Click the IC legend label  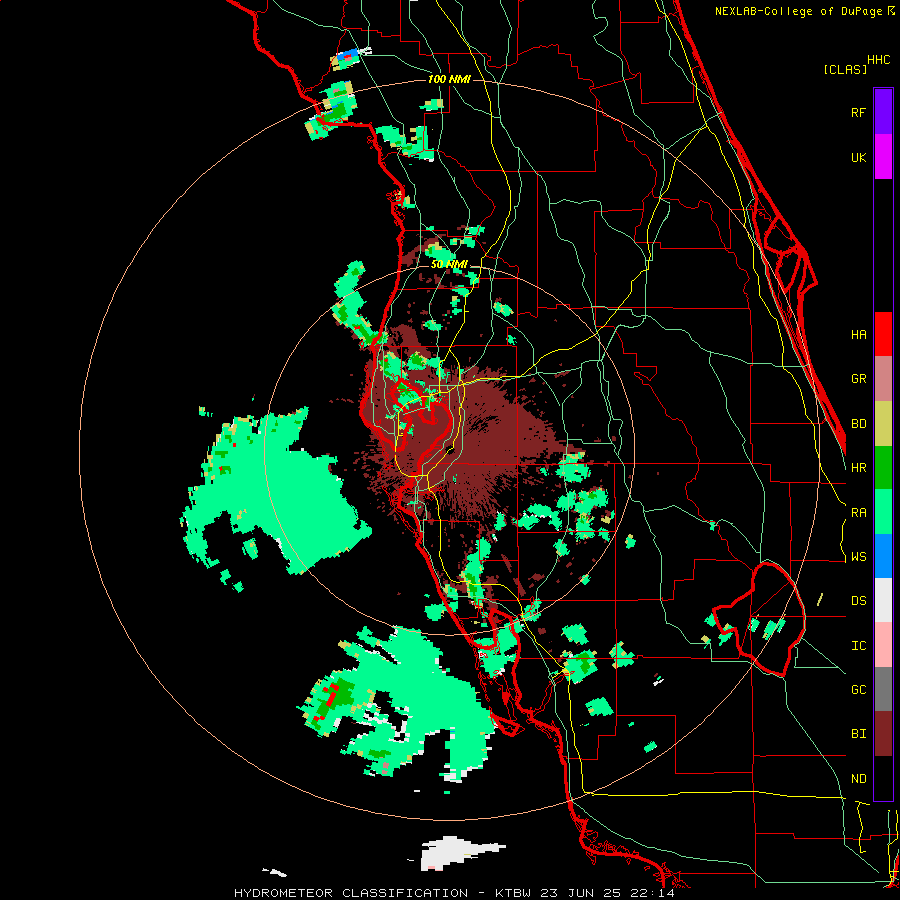(858, 646)
